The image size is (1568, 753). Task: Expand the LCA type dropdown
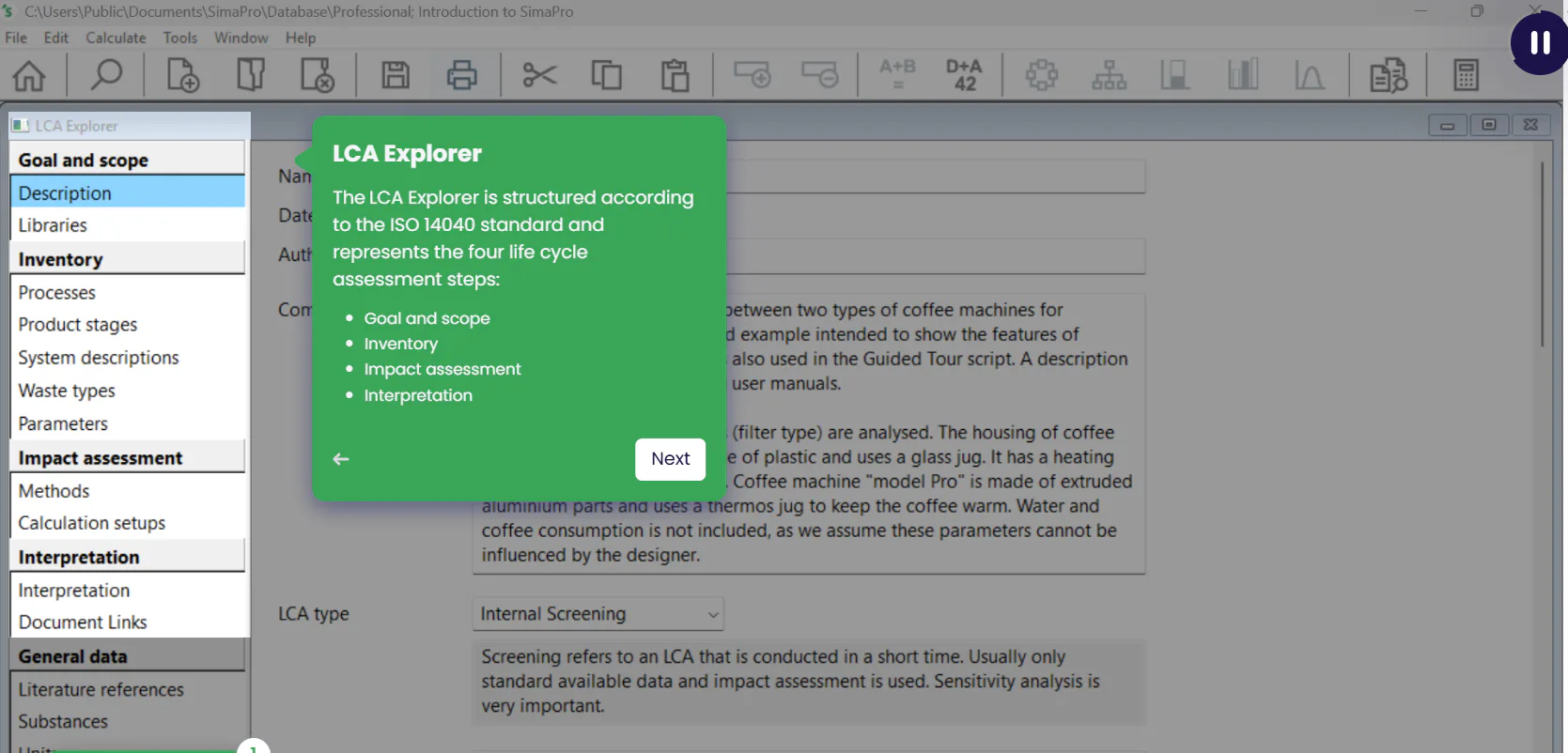click(x=598, y=614)
